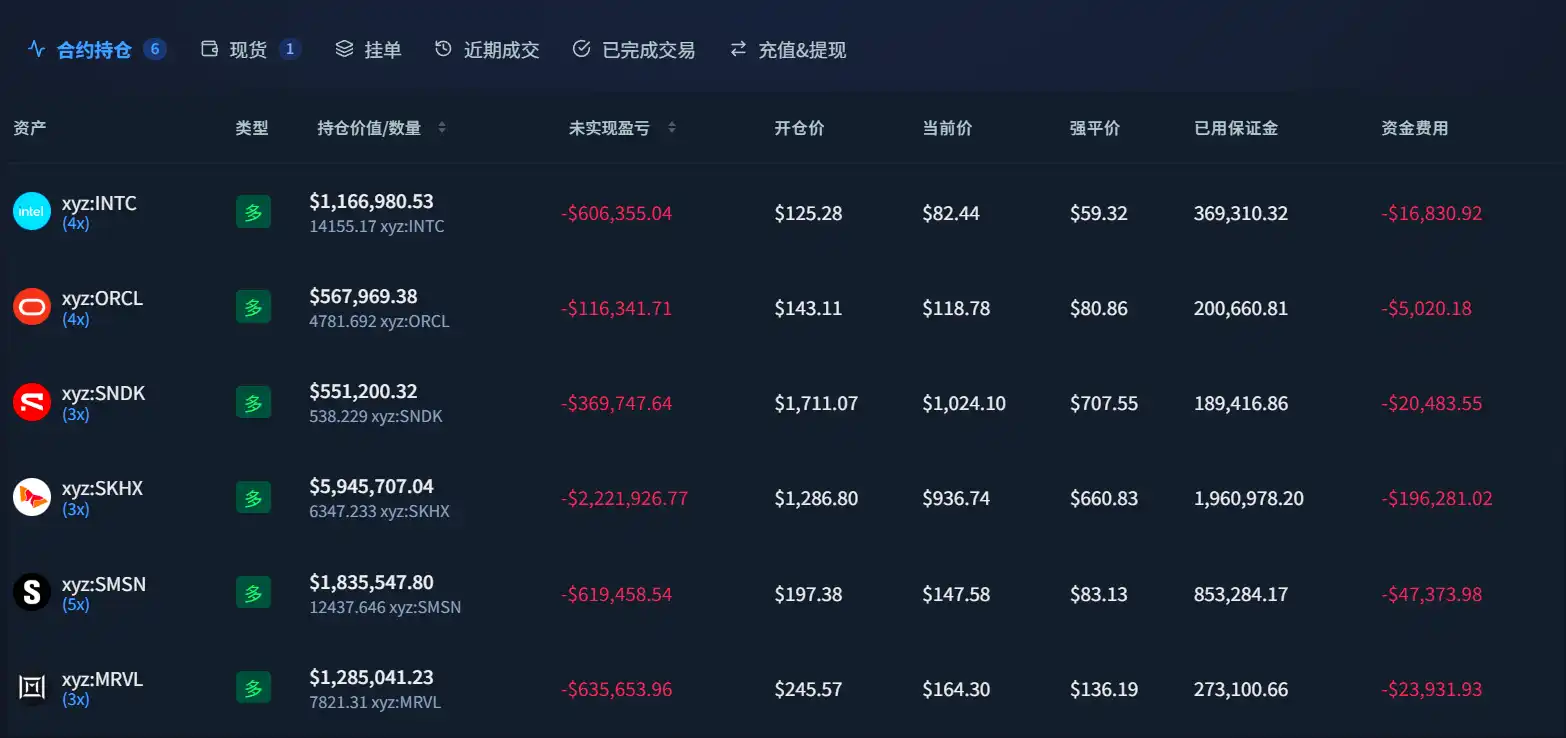This screenshot has height=738, width=1566.
Task: Click the long-position badge in the xyz:SMSN row
Action: pos(253,593)
